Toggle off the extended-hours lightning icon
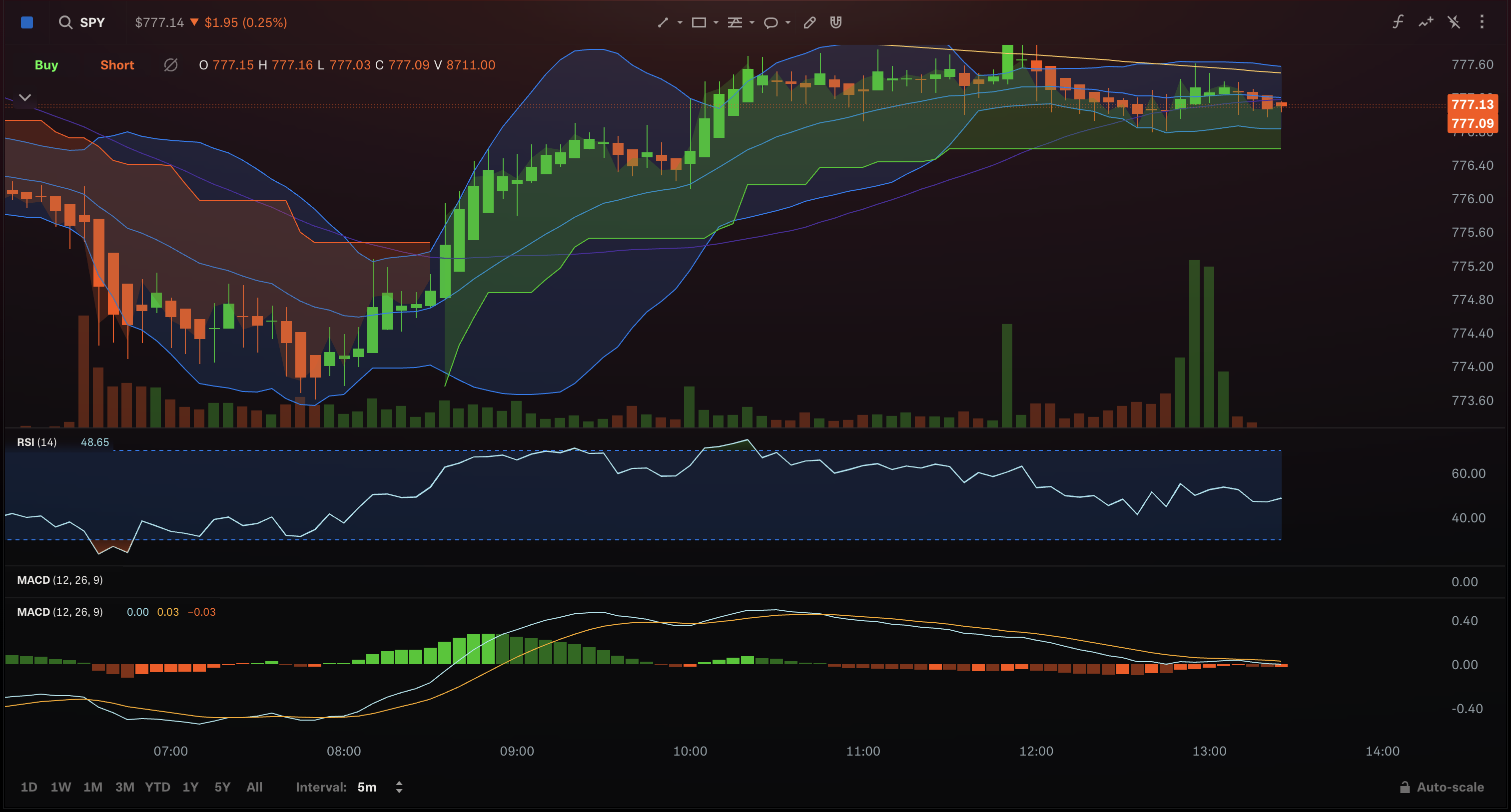 pyautogui.click(x=1454, y=22)
